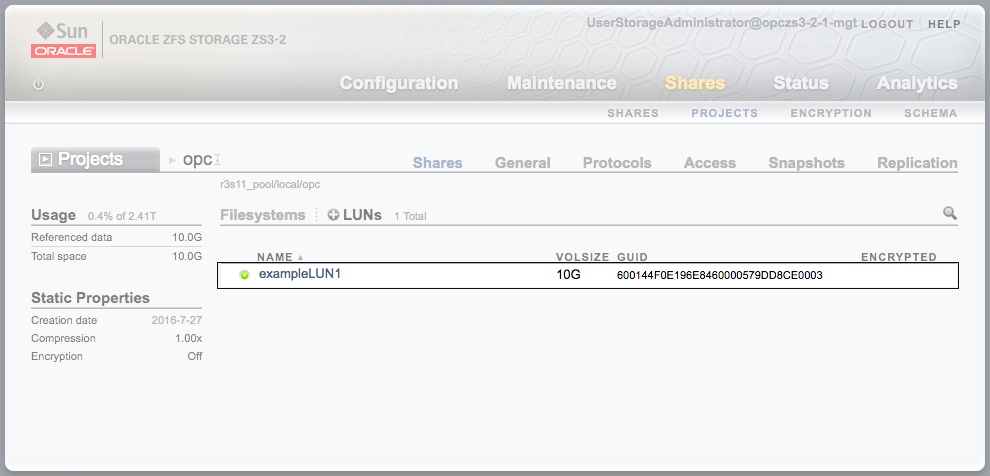
Task: Click the ENCRYPTED column header
Action: coord(899,257)
